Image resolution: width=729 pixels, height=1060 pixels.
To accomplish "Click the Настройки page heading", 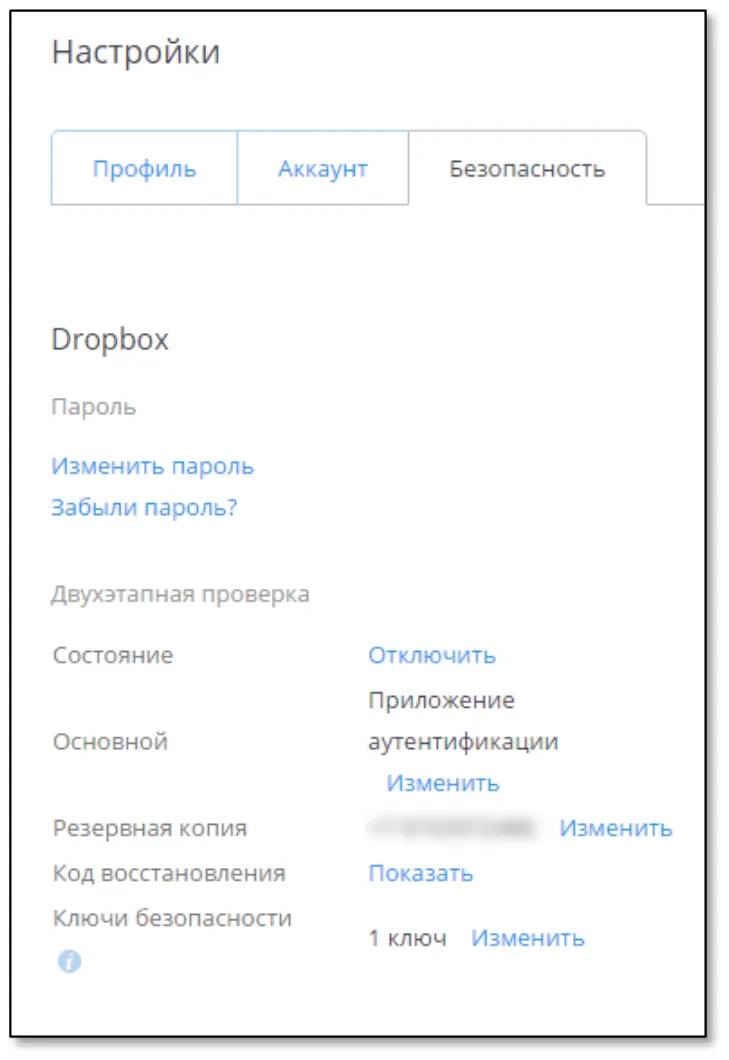I will click(136, 52).
